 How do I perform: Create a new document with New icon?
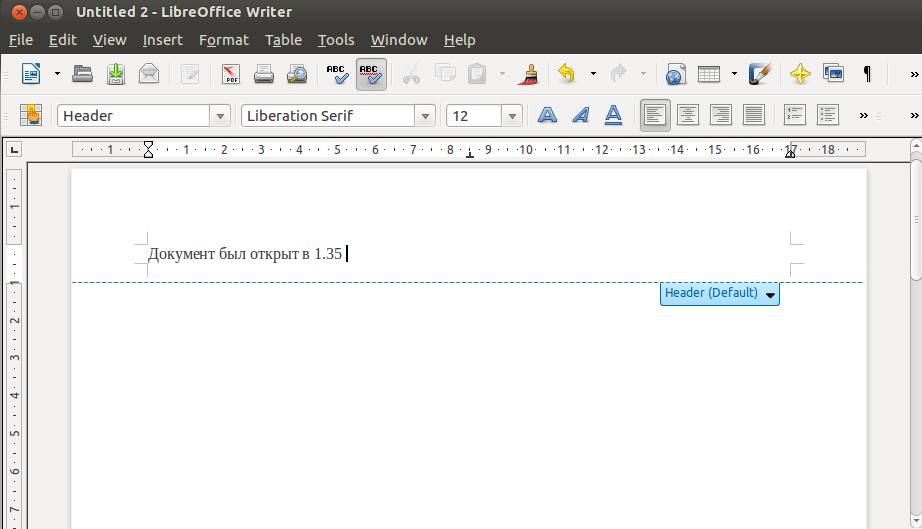pyautogui.click(x=31, y=74)
